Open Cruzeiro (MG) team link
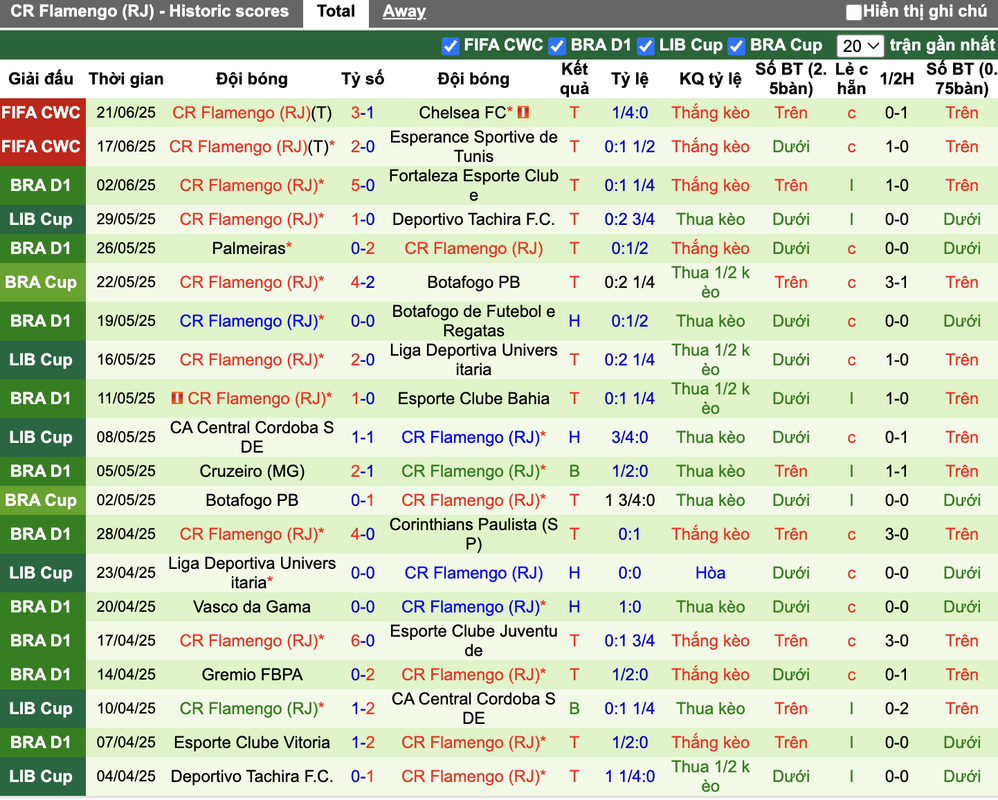Viewport: 998px width, 800px height. (252, 471)
